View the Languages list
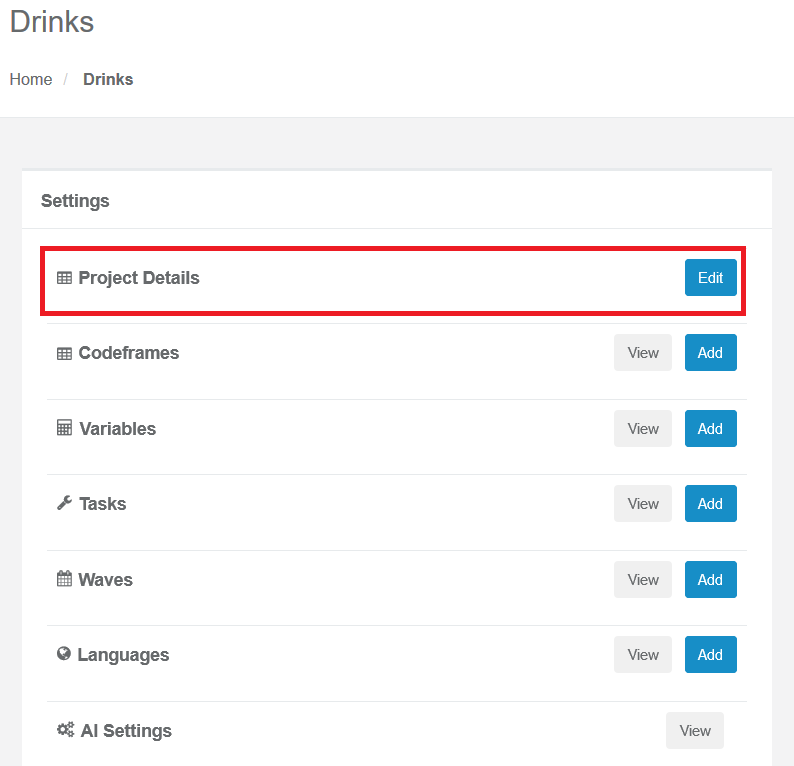Viewport: 794px width, 766px height. [x=643, y=654]
